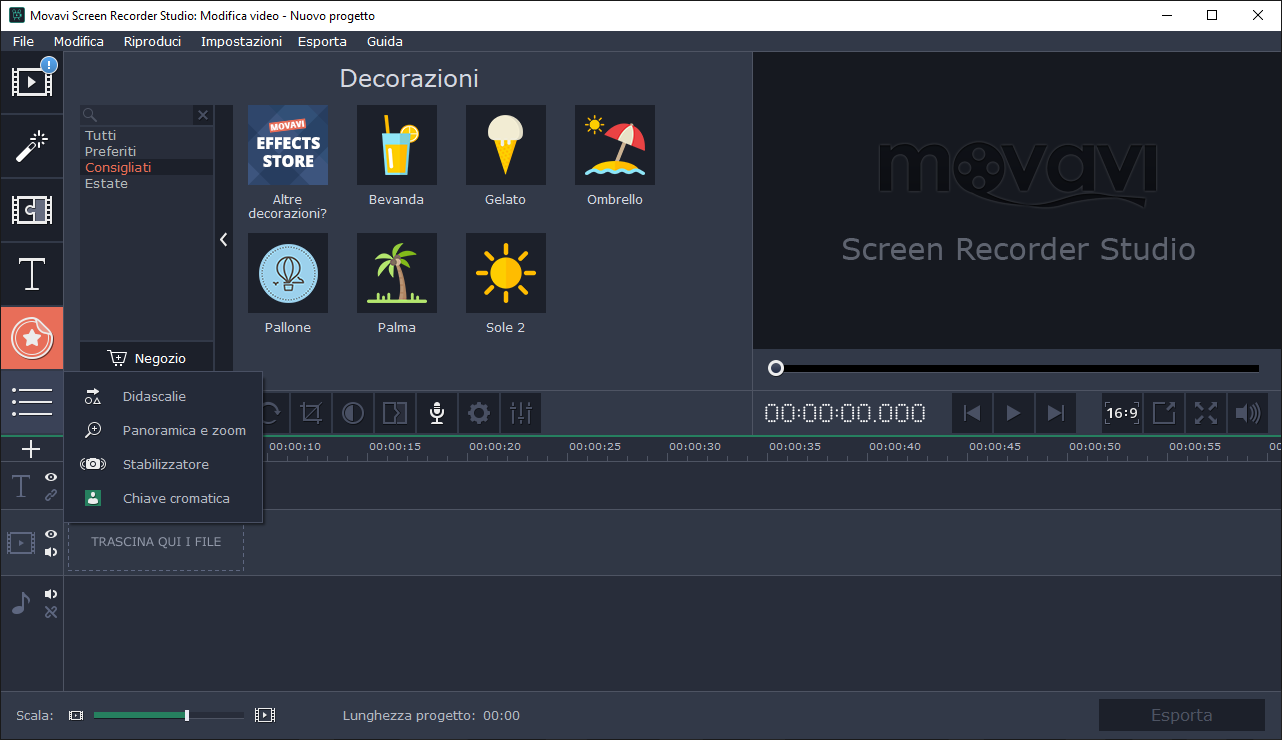Open the Riproduci menu
The width and height of the screenshot is (1282, 740).
click(x=152, y=41)
